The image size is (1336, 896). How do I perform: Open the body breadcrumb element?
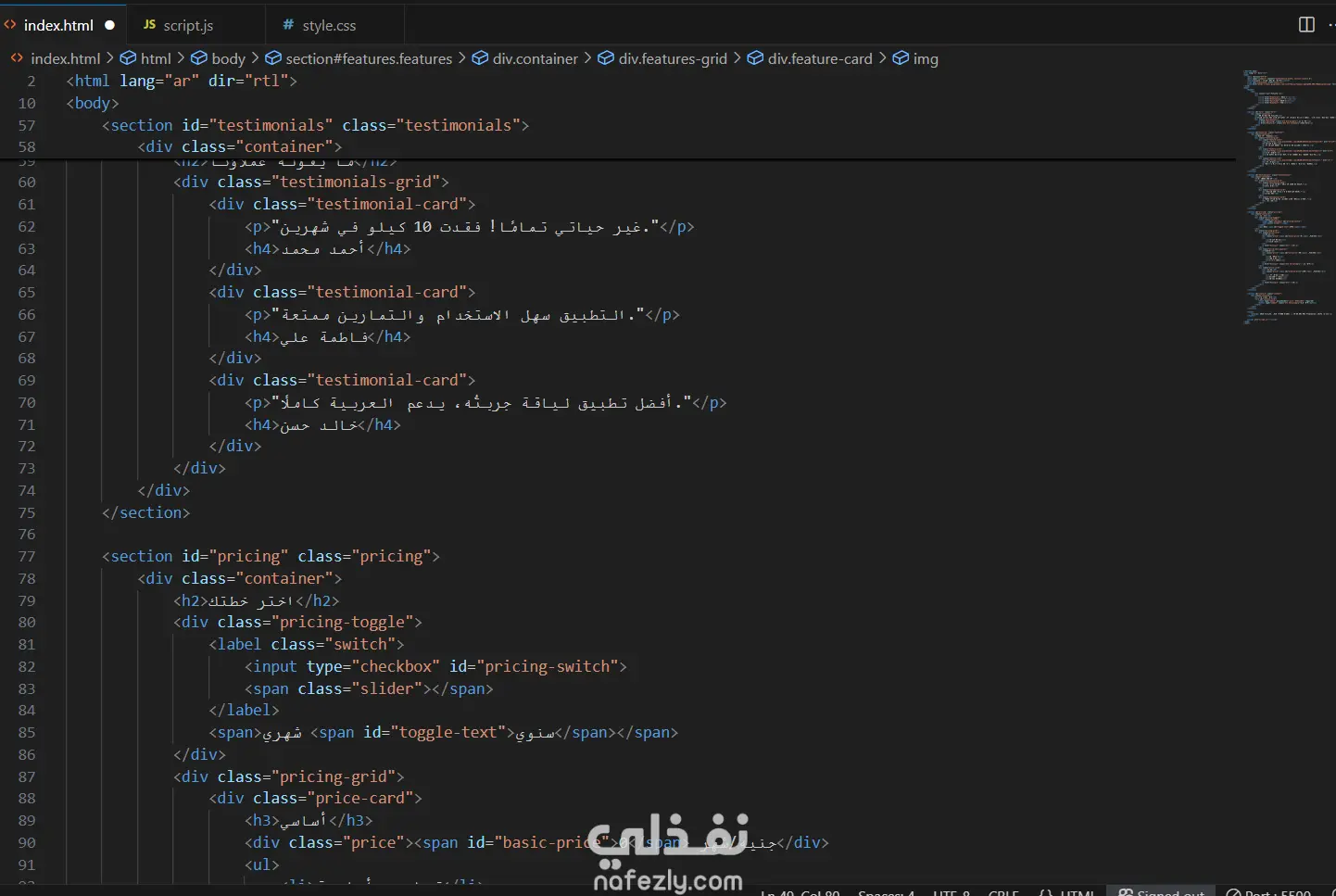(219, 58)
